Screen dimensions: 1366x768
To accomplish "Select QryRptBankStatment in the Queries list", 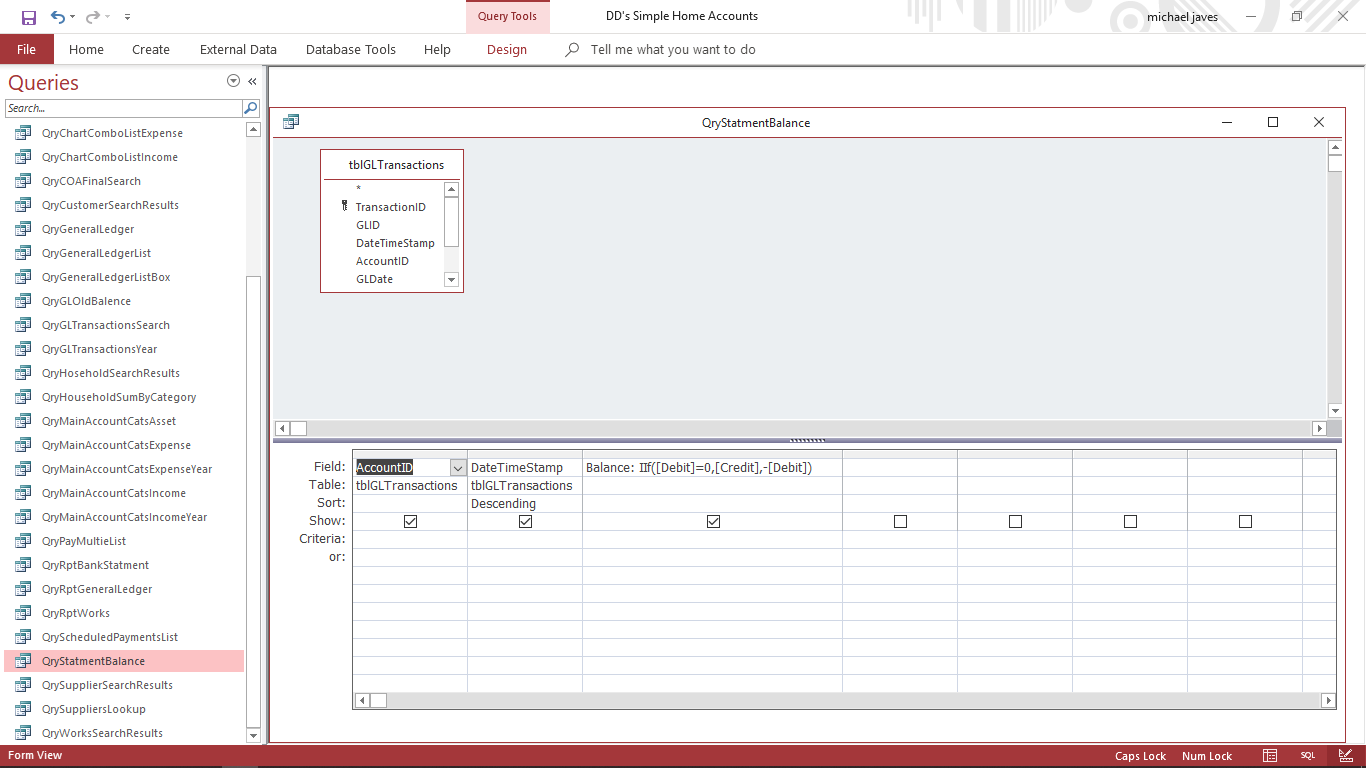I will tap(124, 565).
